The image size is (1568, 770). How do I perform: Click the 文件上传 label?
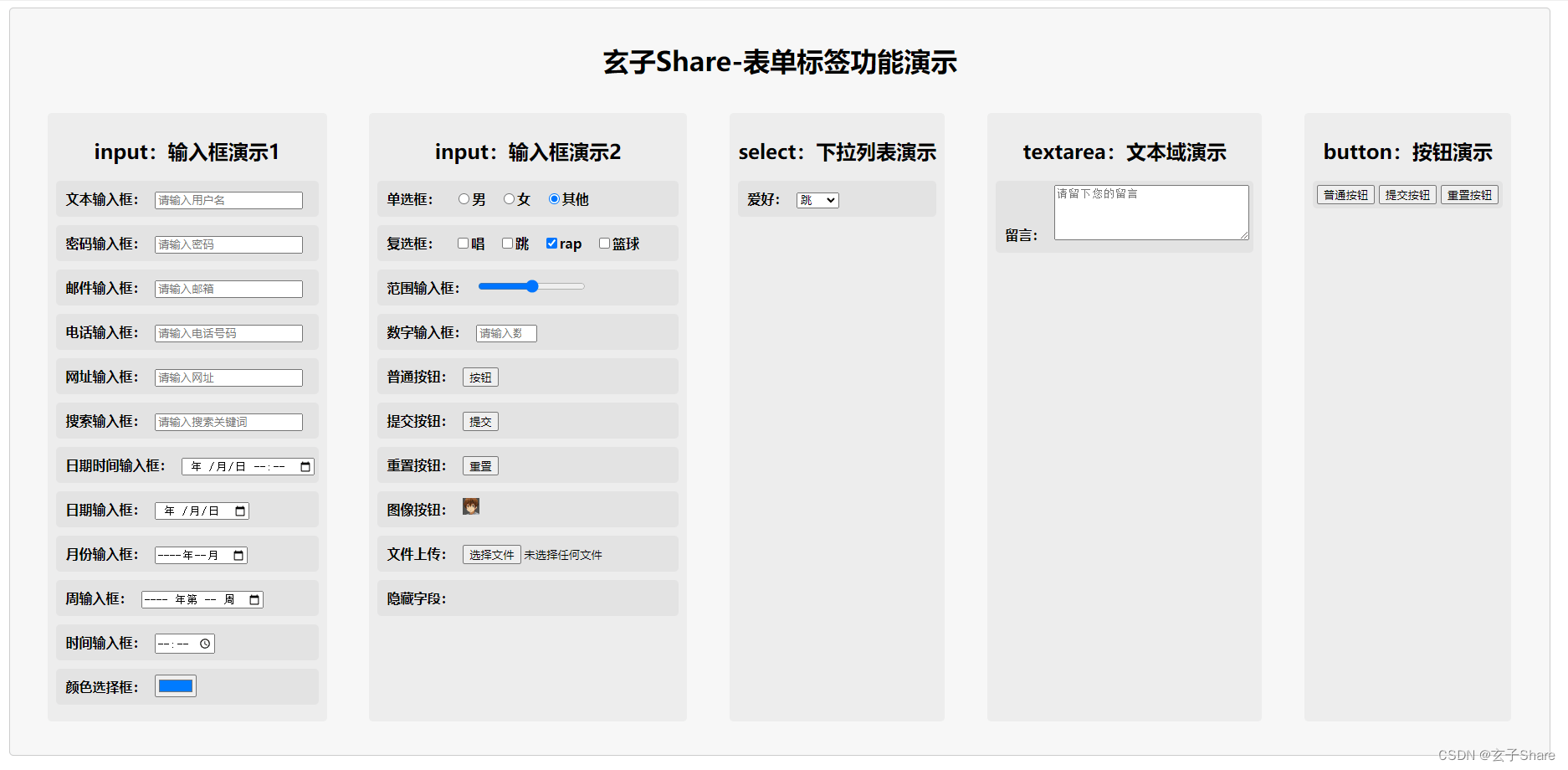click(417, 554)
